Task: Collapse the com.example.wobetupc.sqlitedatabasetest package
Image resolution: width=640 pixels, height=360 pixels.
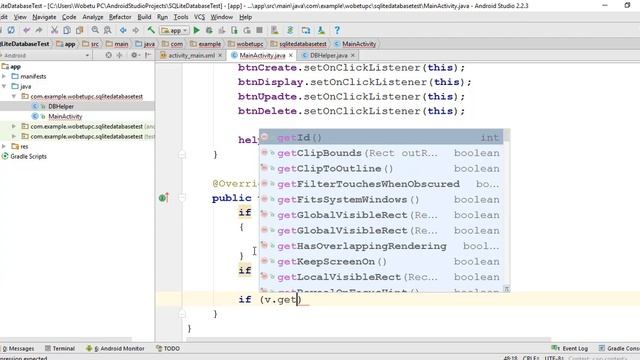Action: point(14,96)
